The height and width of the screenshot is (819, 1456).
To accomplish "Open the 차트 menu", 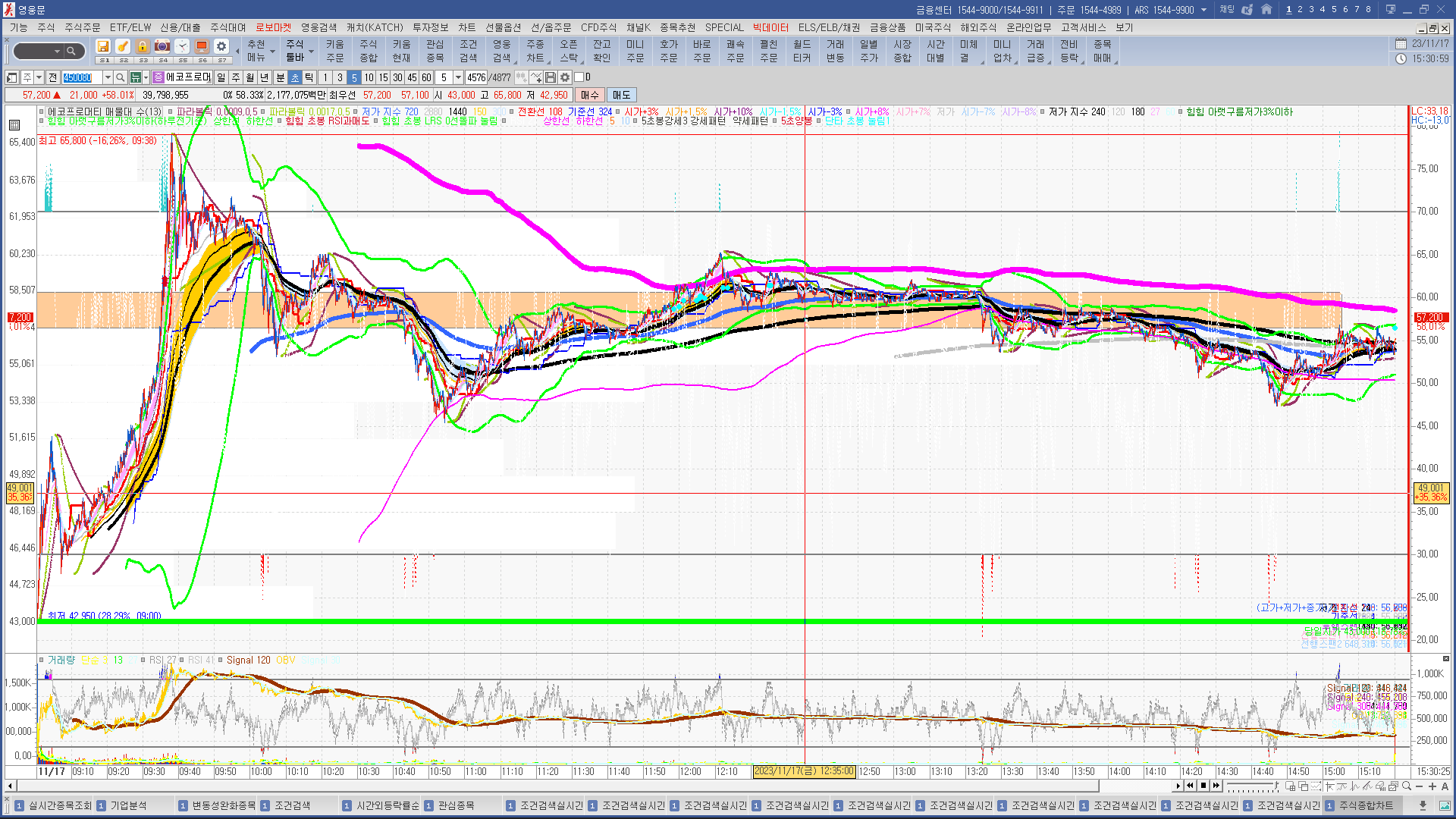I will click(466, 27).
